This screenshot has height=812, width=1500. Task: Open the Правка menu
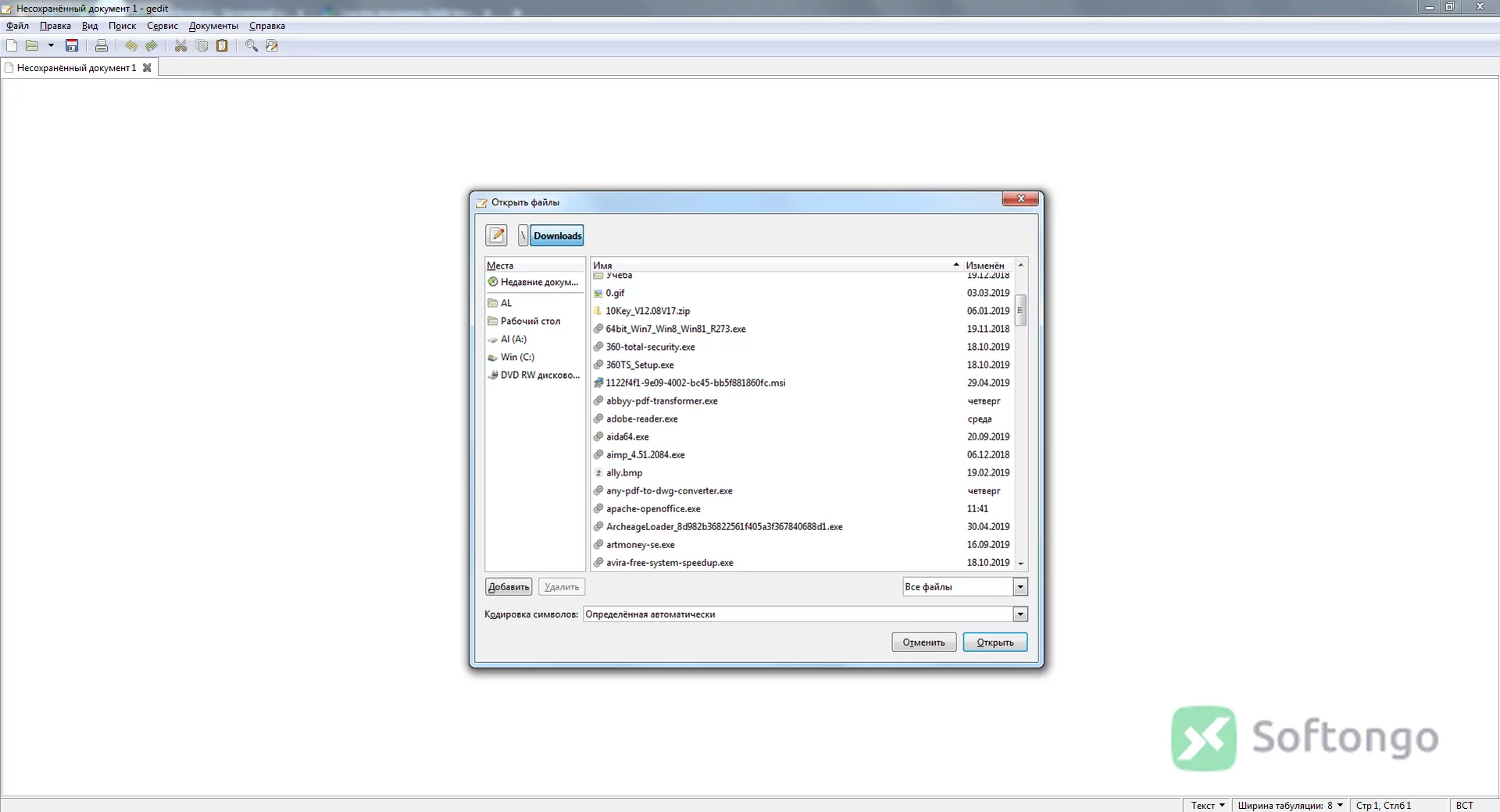pyautogui.click(x=55, y=26)
